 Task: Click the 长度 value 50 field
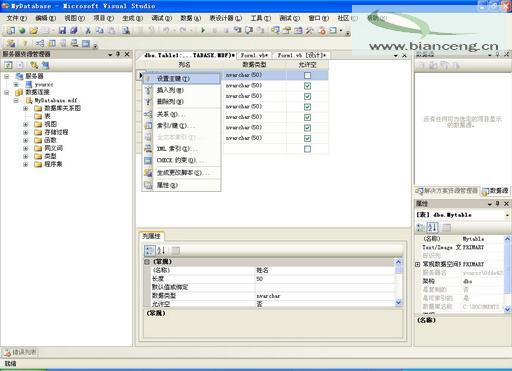point(325,279)
